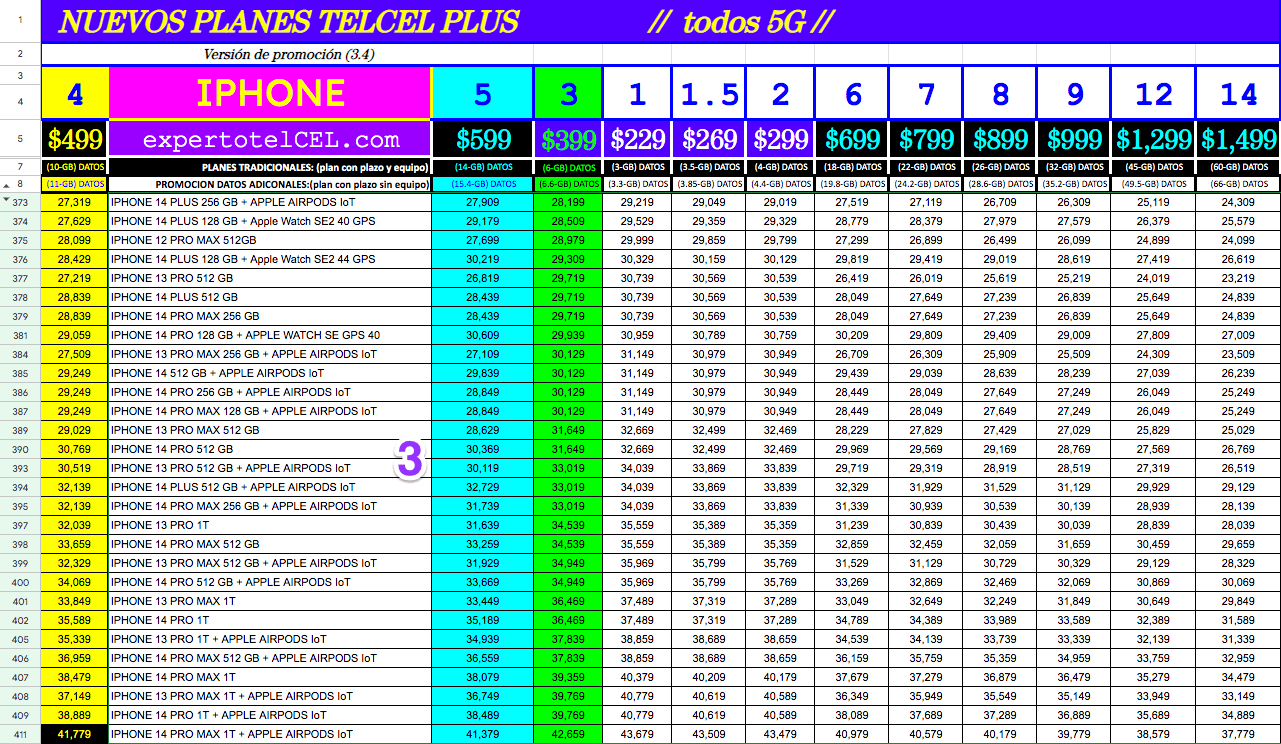The image size is (1281, 744).
Task: Click 'IPHONE 14 PRO MAX 1T + APPLE AIRPODS IoT'
Action: [x=270, y=734]
